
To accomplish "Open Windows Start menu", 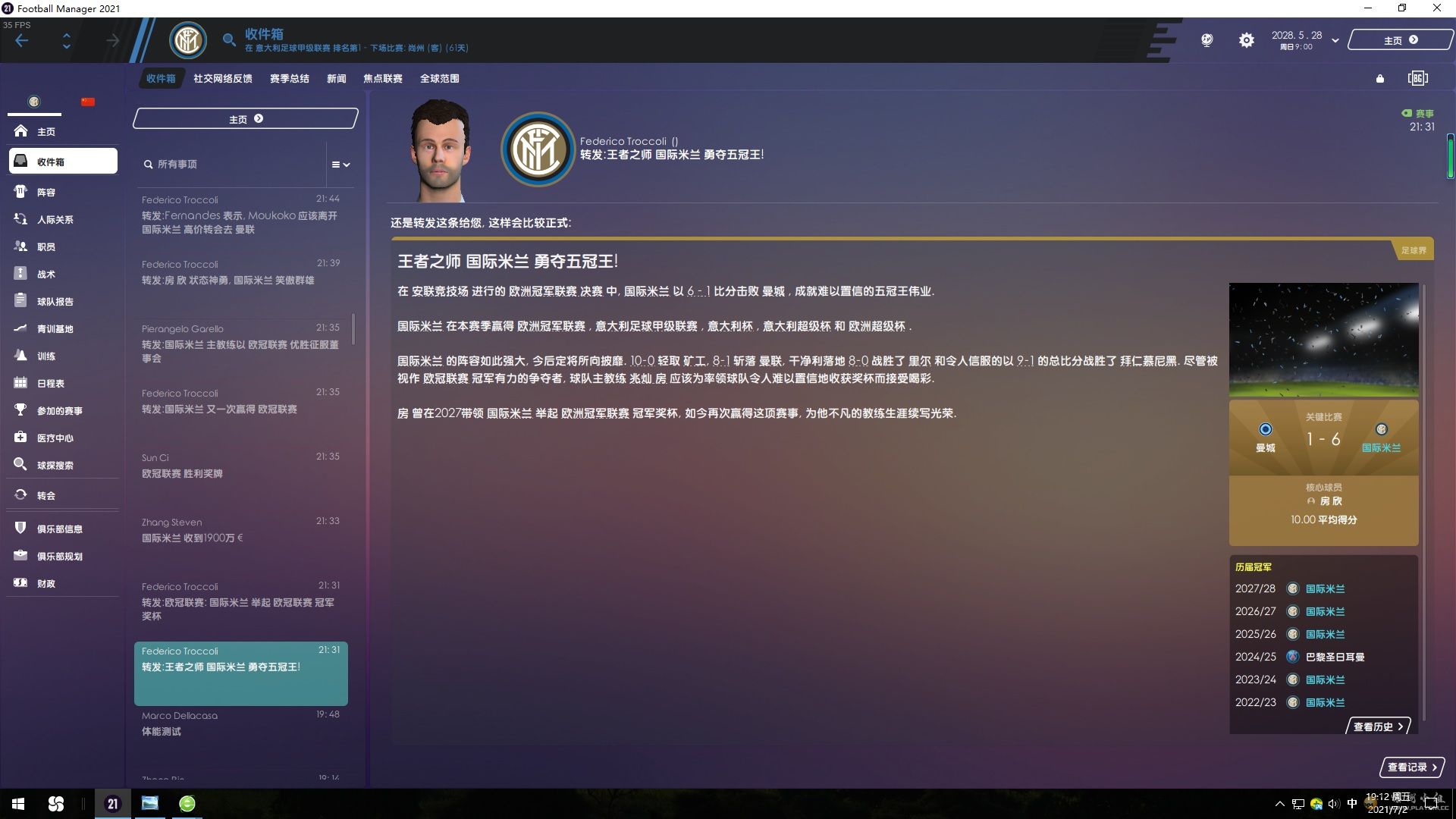I will [x=18, y=804].
